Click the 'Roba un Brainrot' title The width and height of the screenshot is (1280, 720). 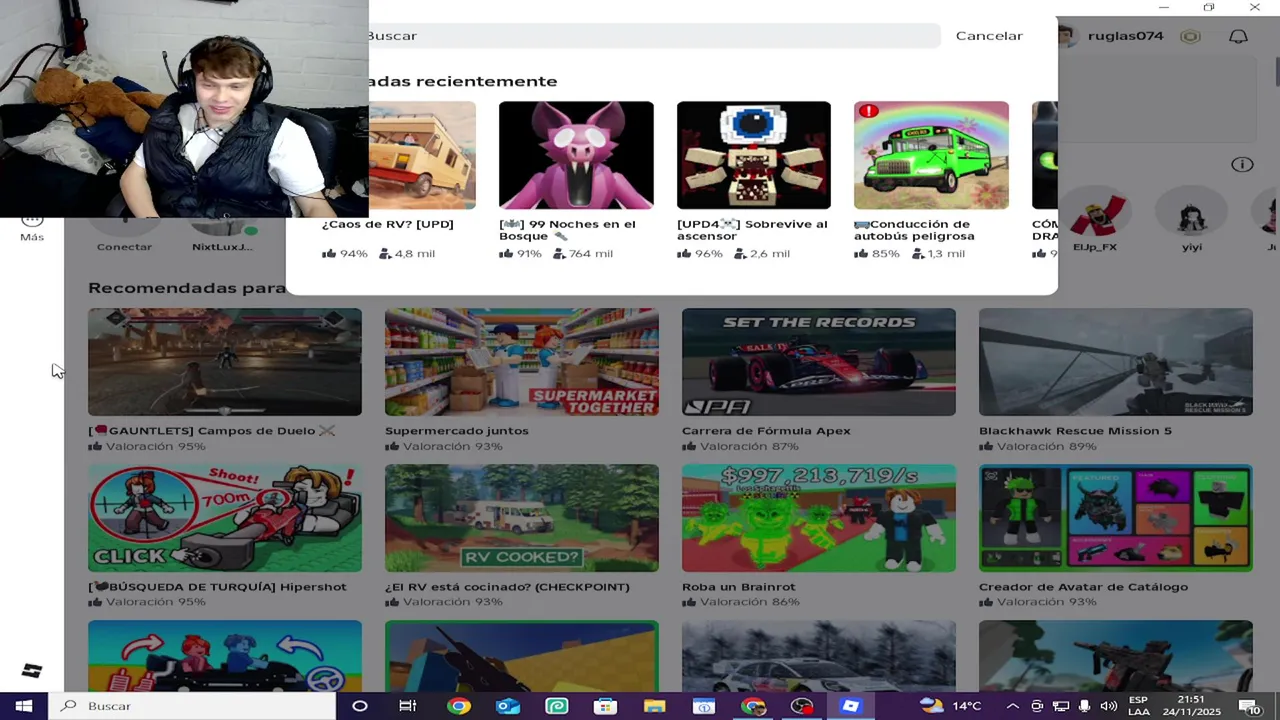point(739,587)
